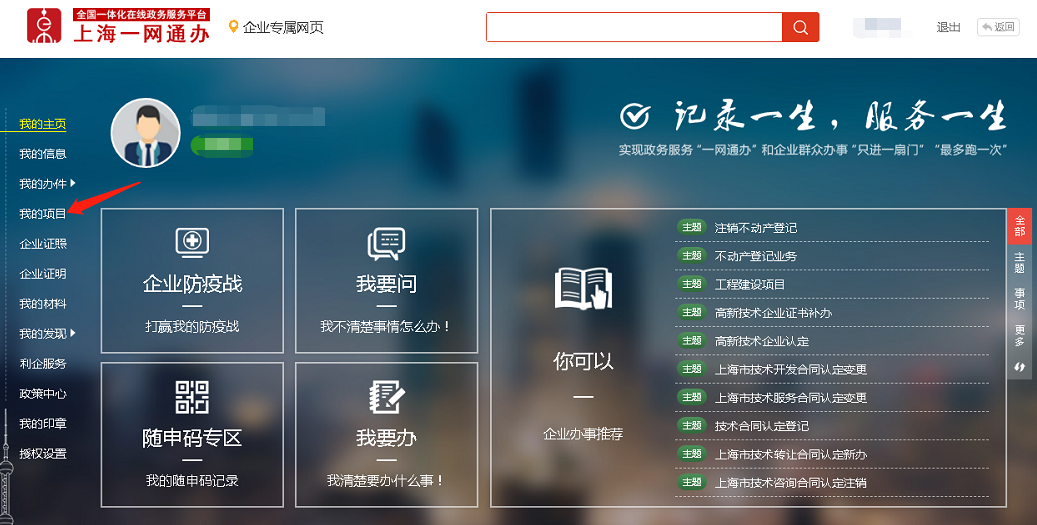
Task: Open the 上海市技术服务合同认定变更 link
Action: coord(791,398)
